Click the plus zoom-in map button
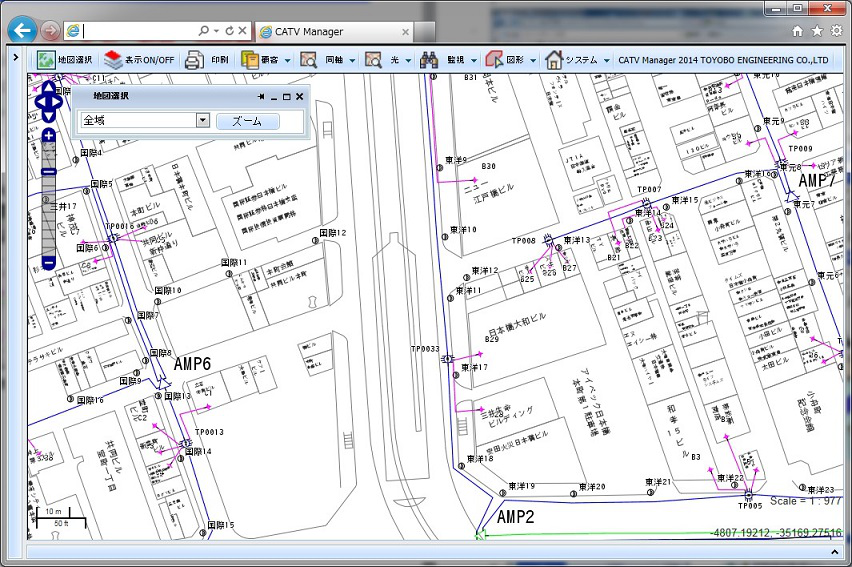Viewport: 852px width, 567px height. 49,135
